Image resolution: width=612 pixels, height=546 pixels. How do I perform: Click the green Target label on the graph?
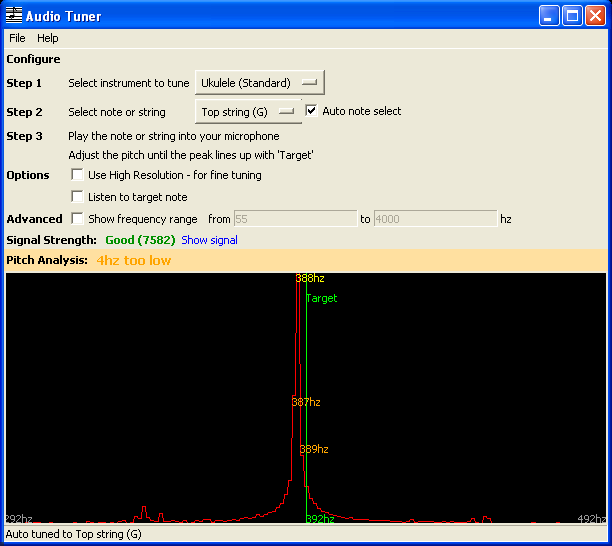[x=321, y=298]
